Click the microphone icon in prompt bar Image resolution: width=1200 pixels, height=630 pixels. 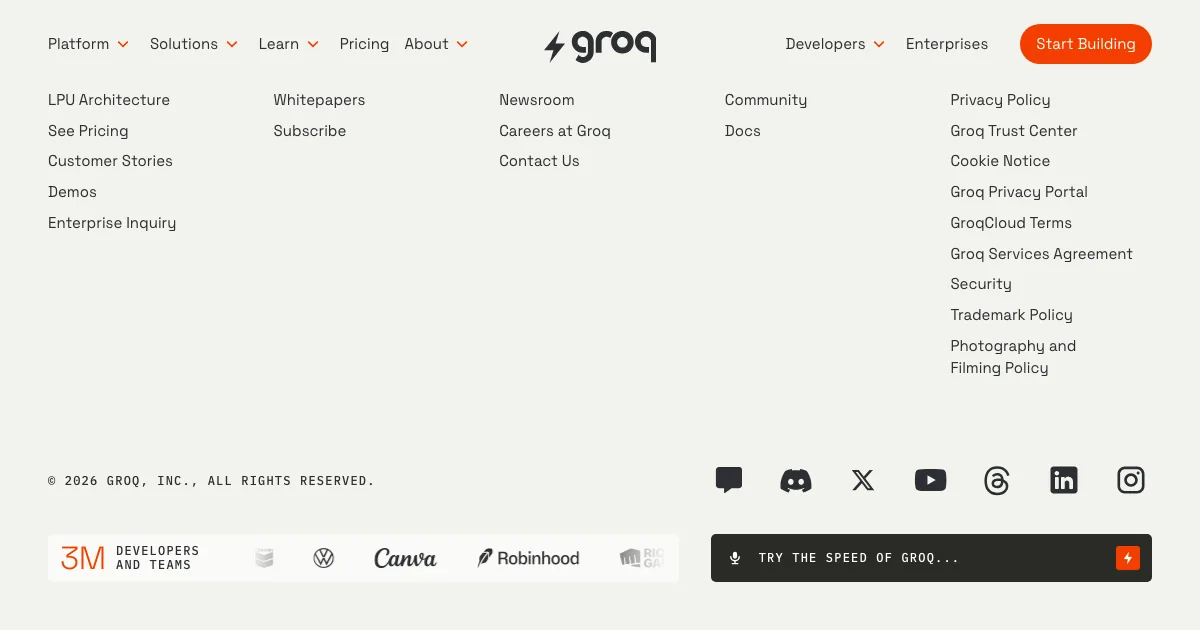coord(735,558)
